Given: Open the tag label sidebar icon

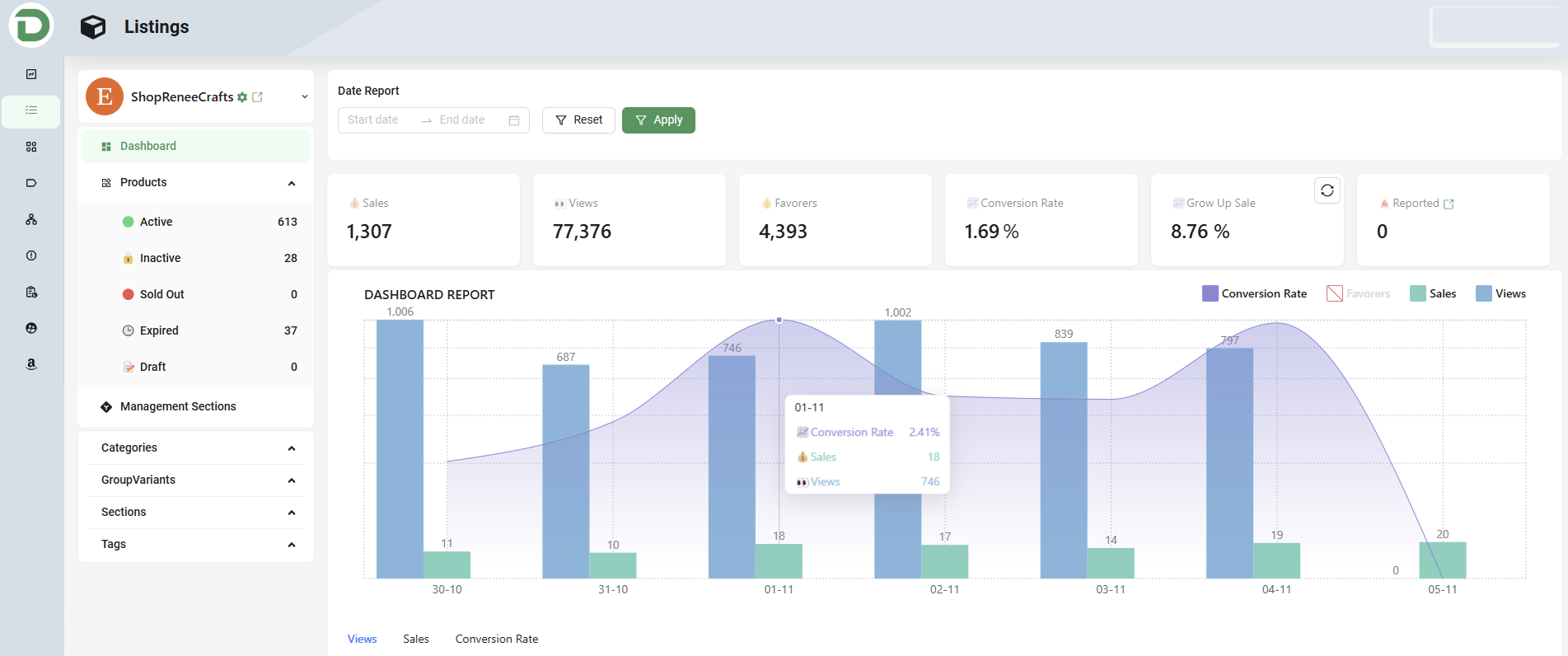Looking at the screenshot, I should [x=31, y=183].
